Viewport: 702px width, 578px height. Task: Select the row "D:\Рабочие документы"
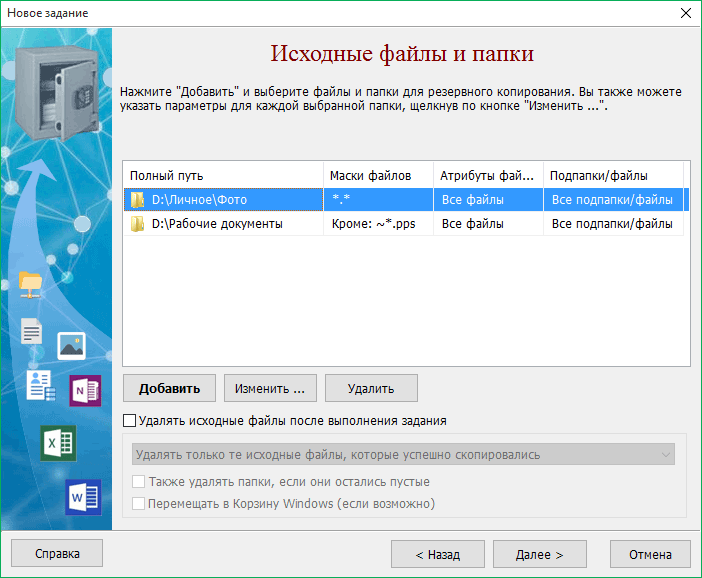[x=404, y=223]
